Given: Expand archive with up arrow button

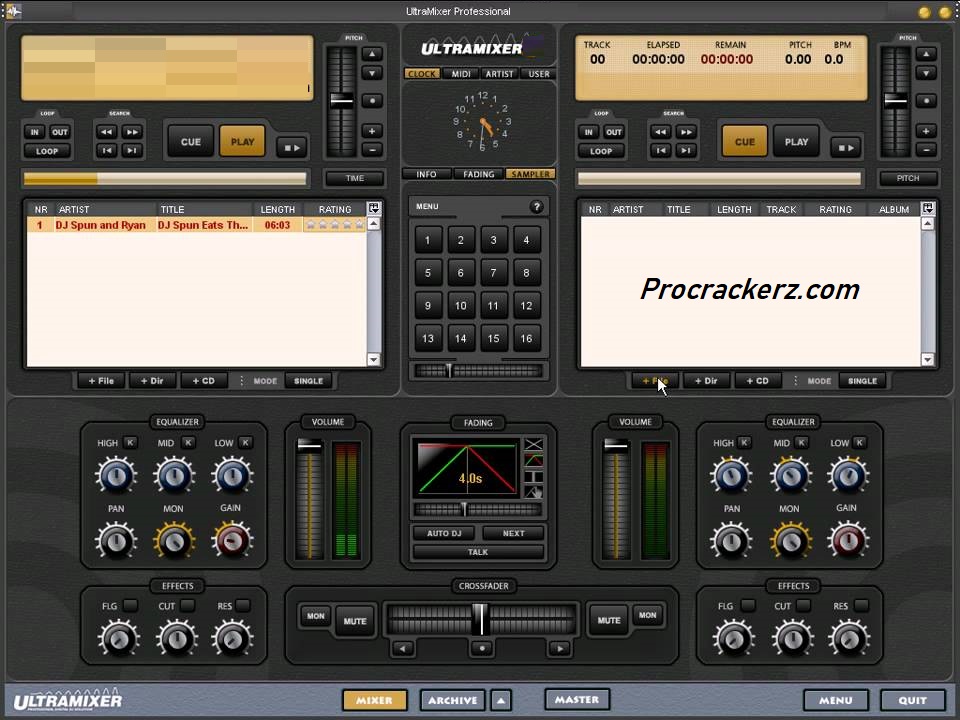Looking at the screenshot, I should (x=501, y=700).
